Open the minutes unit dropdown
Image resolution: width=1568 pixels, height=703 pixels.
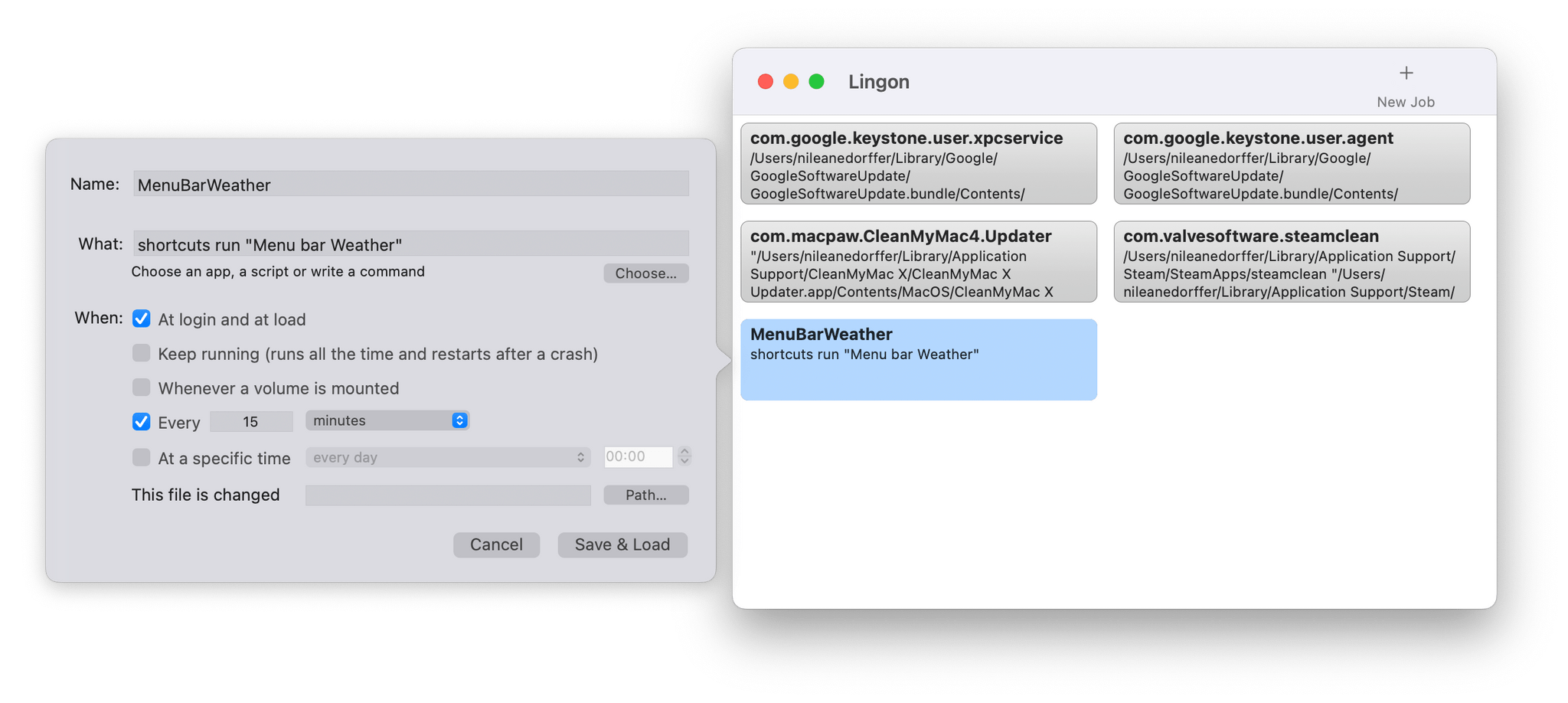pos(387,420)
